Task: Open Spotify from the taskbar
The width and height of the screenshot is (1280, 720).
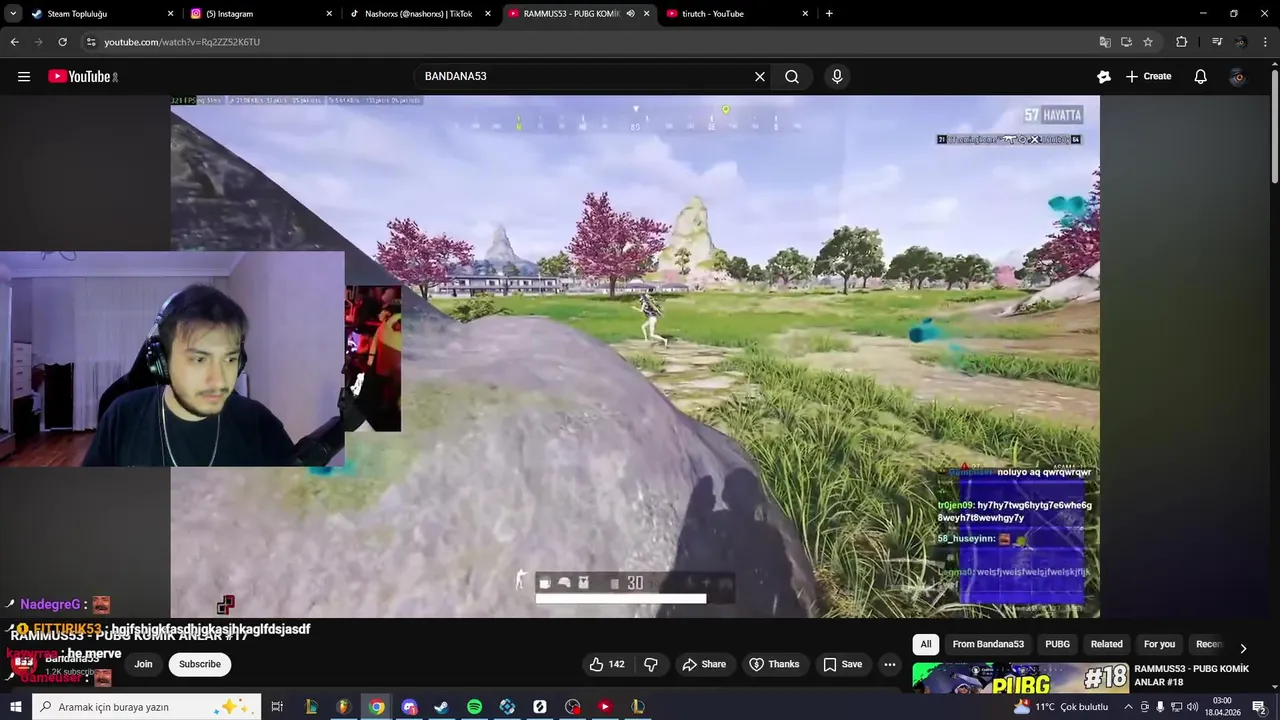Action: (474, 707)
